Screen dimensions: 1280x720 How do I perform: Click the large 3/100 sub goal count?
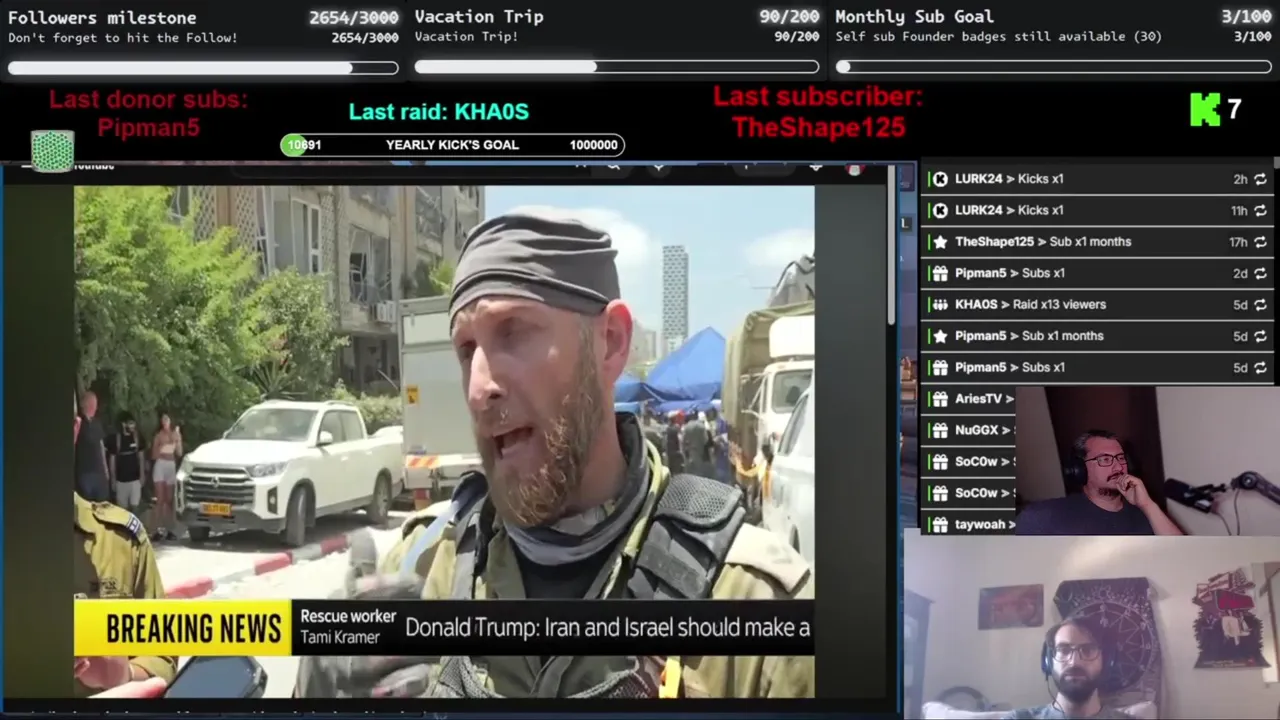point(1246,16)
